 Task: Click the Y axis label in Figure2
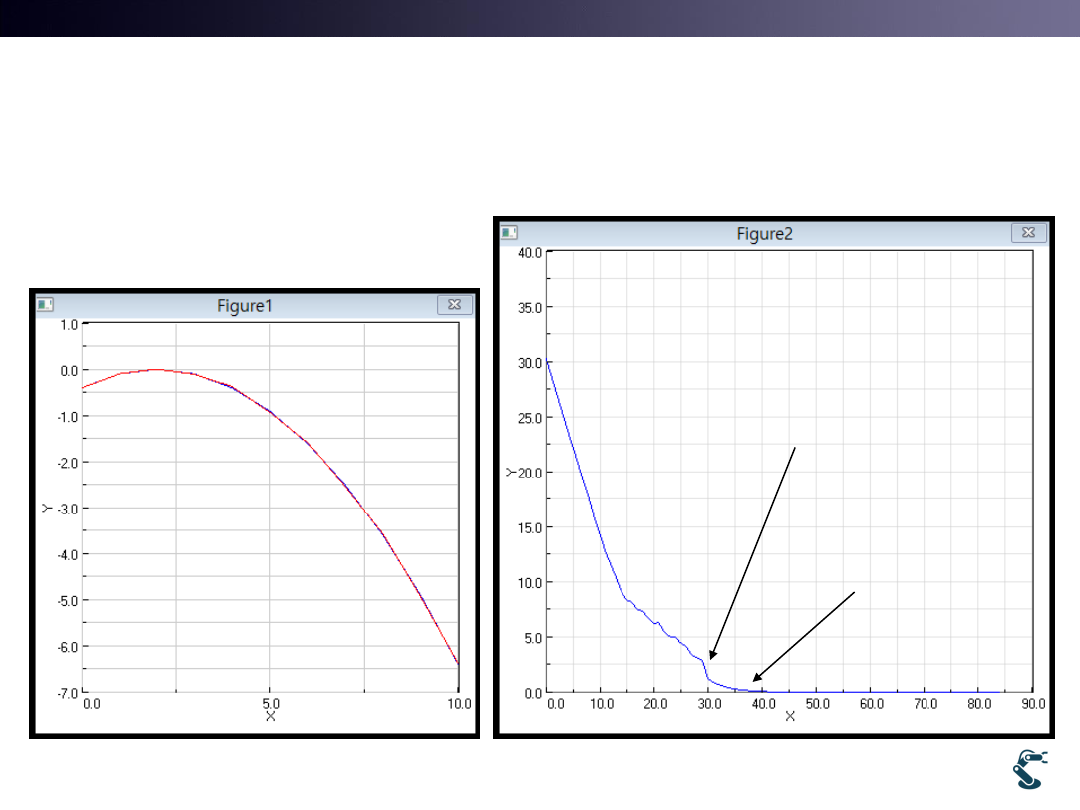point(511,472)
